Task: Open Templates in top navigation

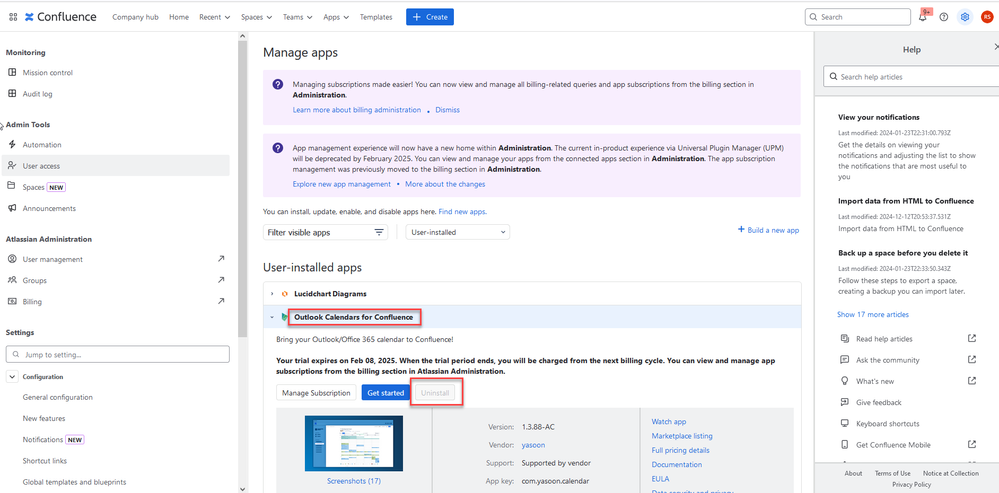Action: [376, 17]
